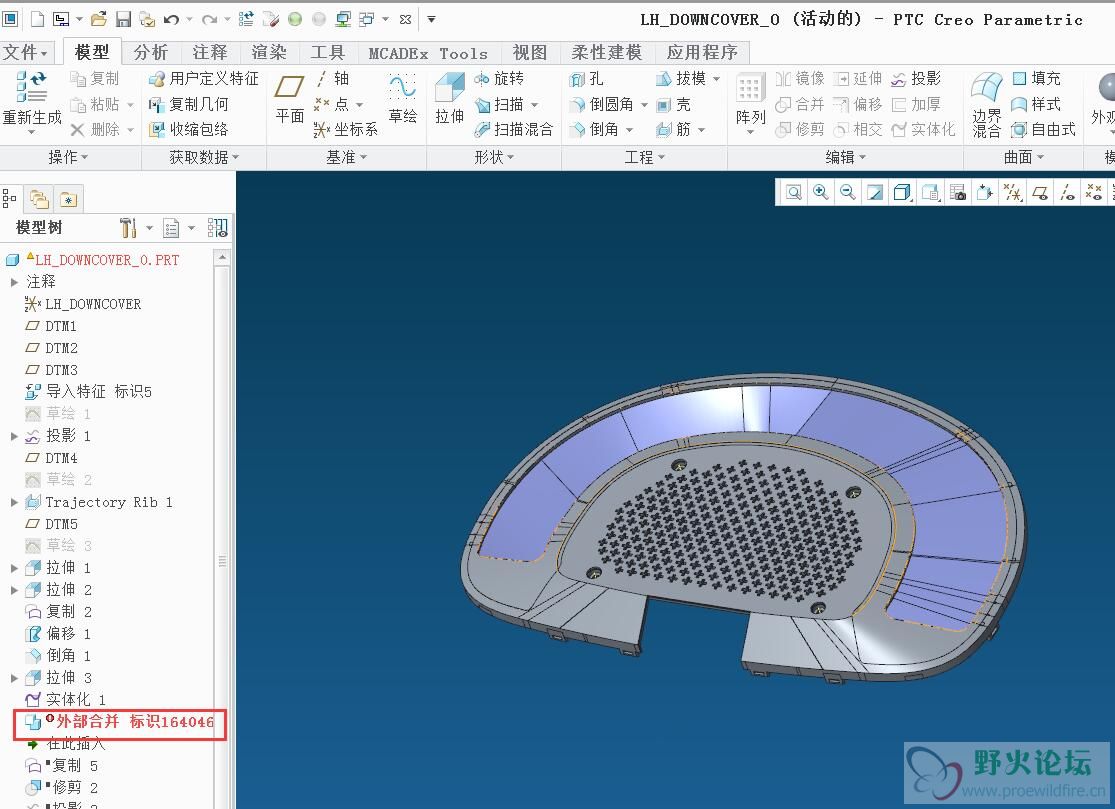Select the 扫描混合 tool
The width and height of the screenshot is (1115, 809).
coord(513,129)
